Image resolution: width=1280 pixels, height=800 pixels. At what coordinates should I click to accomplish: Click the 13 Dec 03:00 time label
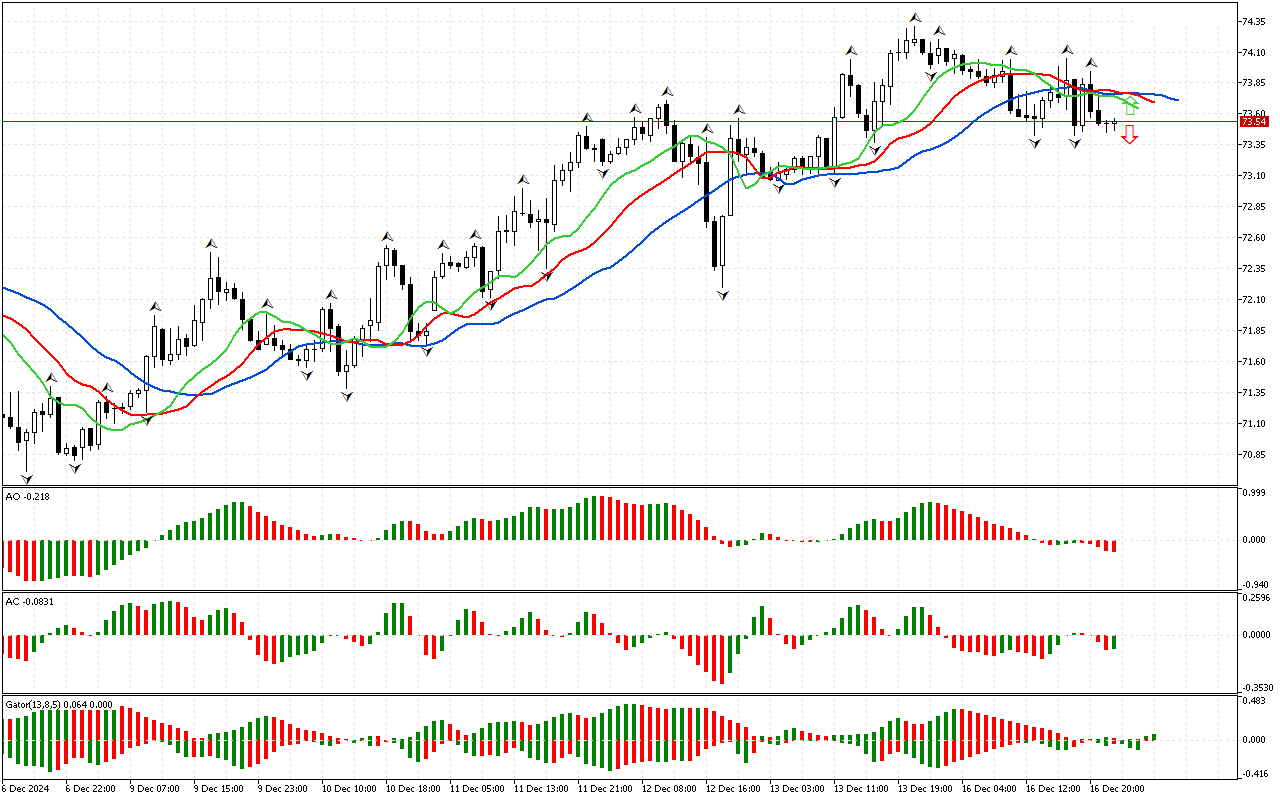[797, 789]
